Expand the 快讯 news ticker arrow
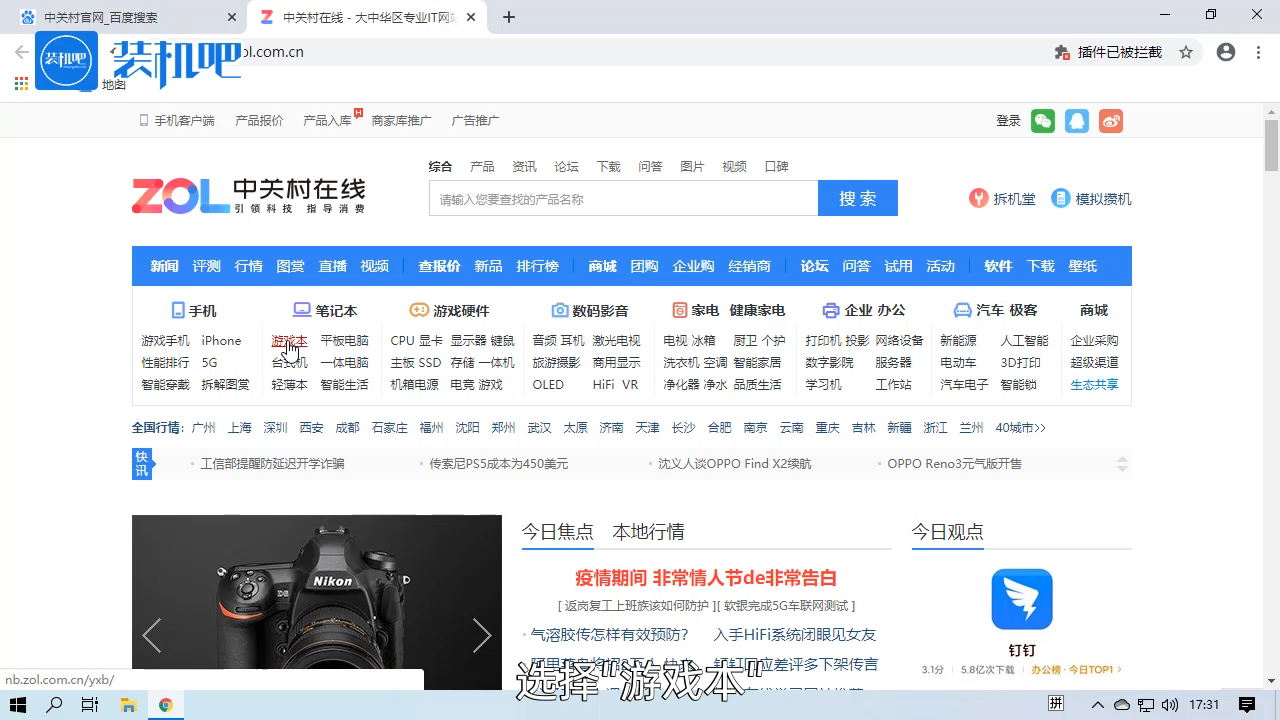The image size is (1280, 720). (1120, 463)
